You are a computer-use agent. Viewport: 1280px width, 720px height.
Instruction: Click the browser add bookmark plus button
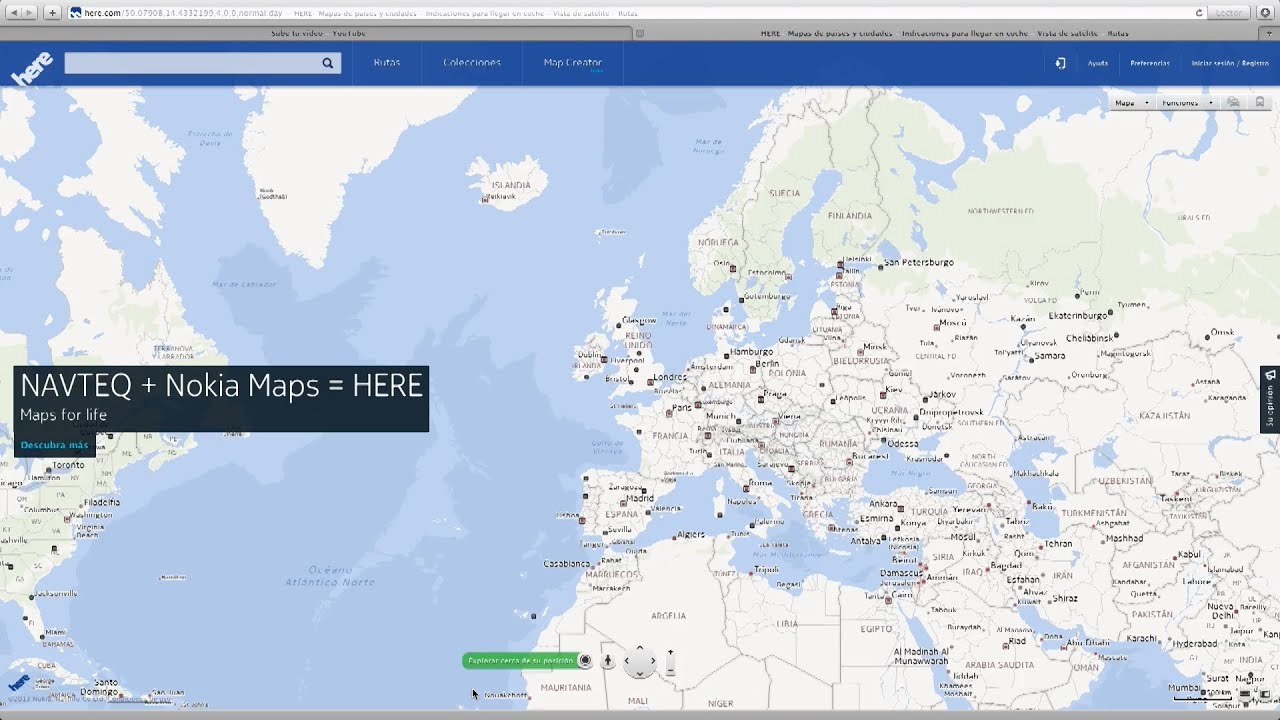53,12
